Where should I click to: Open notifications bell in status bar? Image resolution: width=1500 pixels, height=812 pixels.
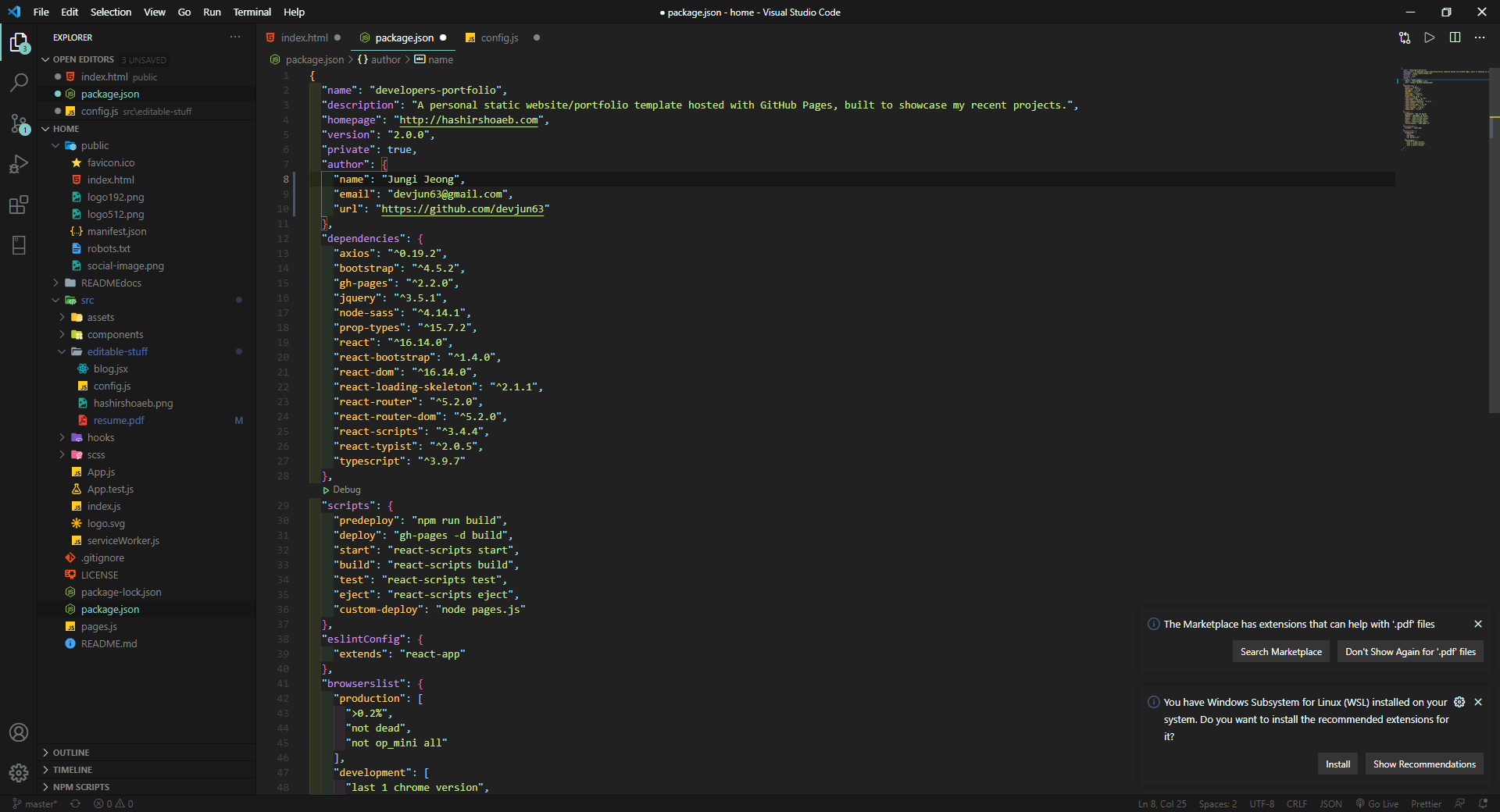[1483, 803]
